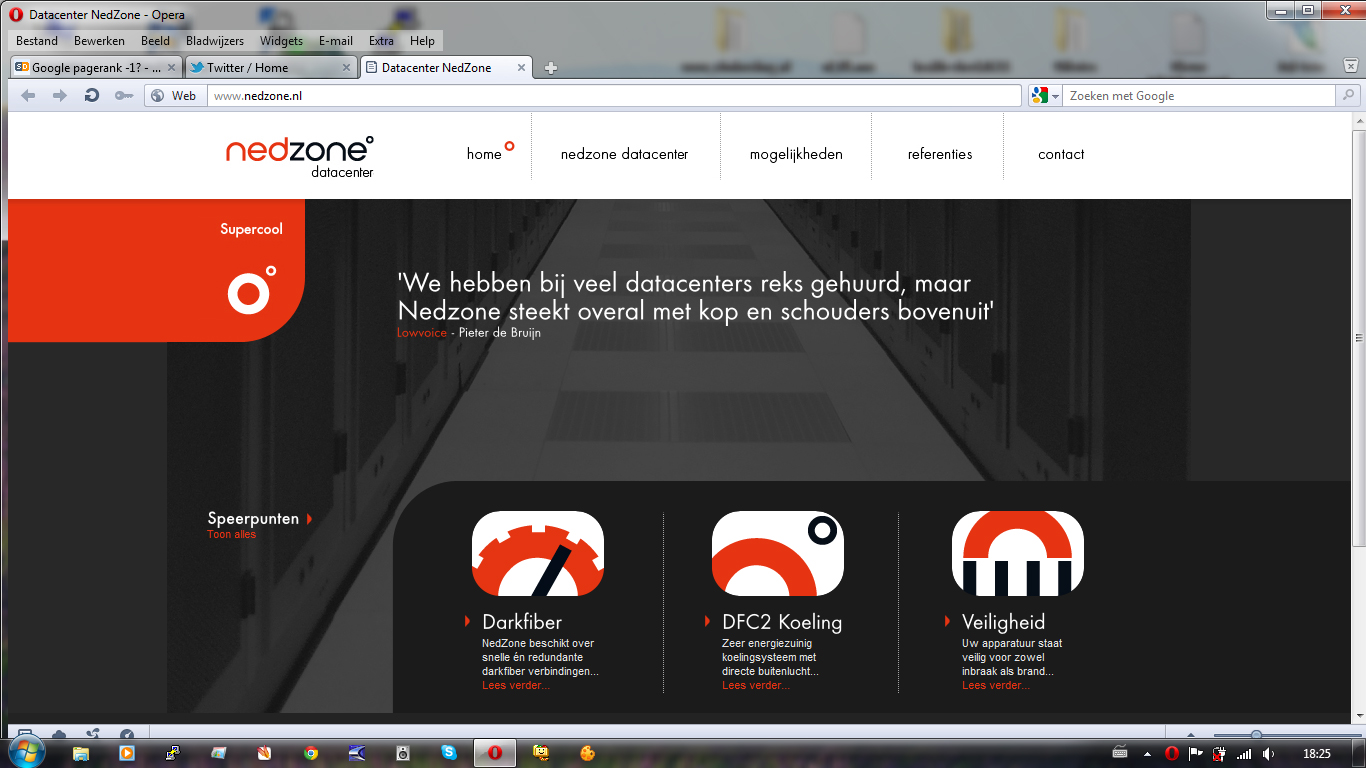Click the Darkfiber gauge icon
This screenshot has width=1366, height=768.
537,553
